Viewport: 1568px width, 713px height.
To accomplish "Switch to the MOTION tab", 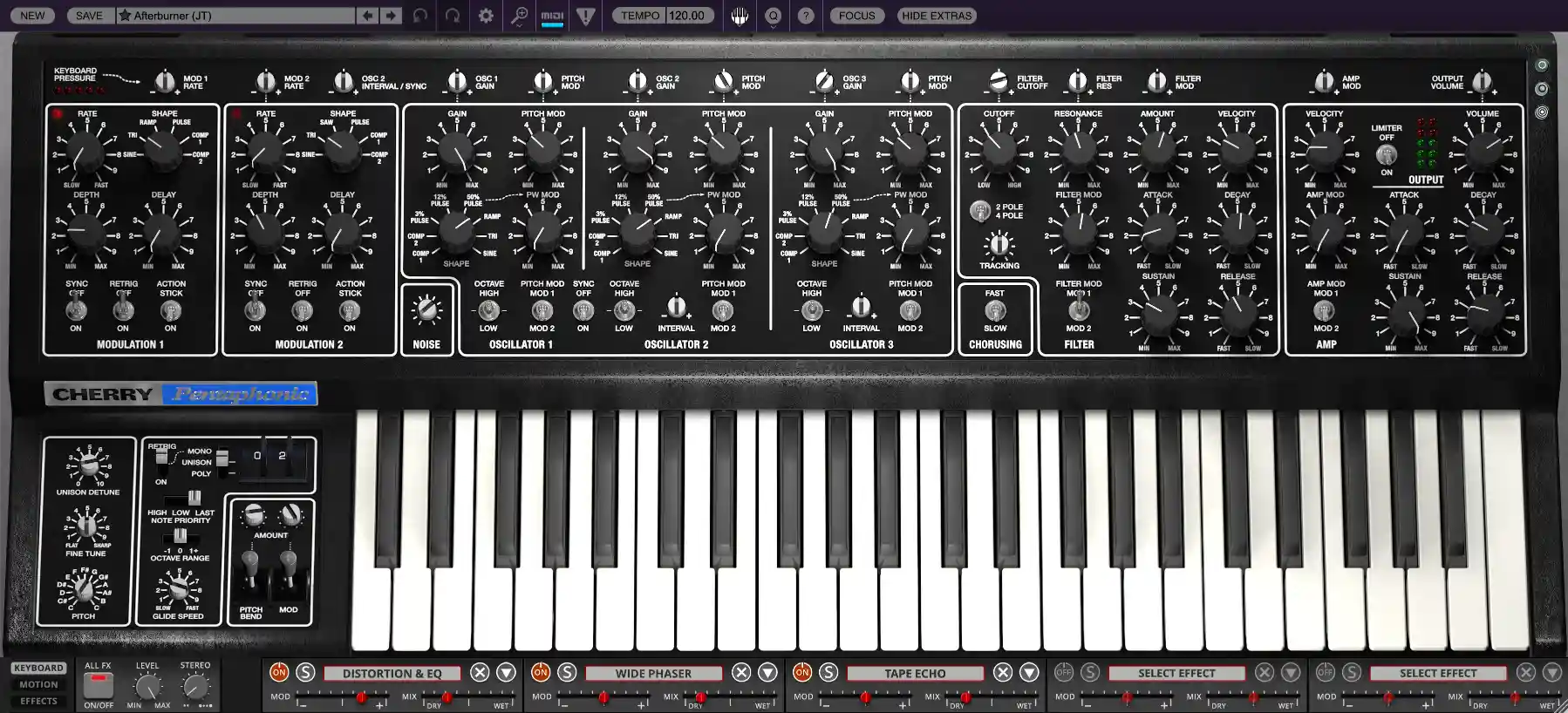I will pyautogui.click(x=38, y=684).
